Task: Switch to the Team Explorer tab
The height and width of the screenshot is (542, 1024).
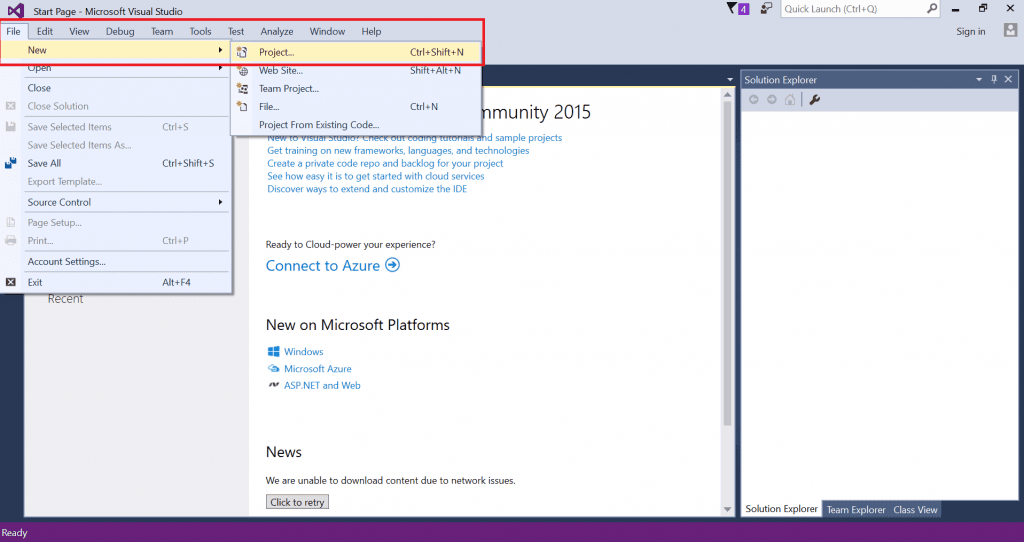Action: point(855,510)
